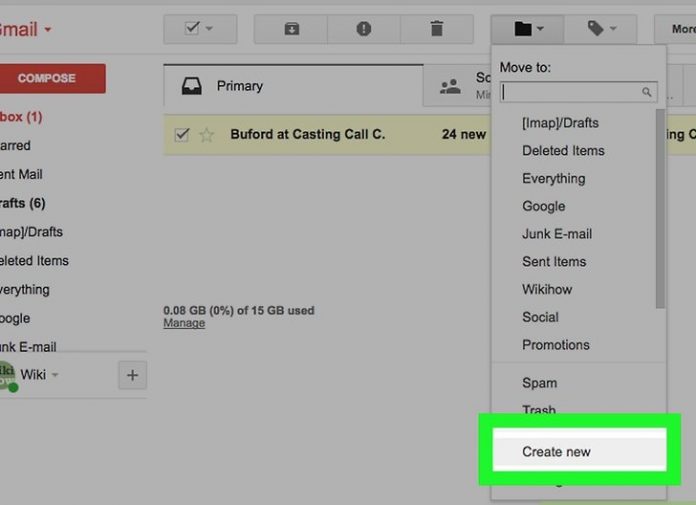Click the Archive toolbar icon
The image size is (696, 505).
click(x=291, y=29)
